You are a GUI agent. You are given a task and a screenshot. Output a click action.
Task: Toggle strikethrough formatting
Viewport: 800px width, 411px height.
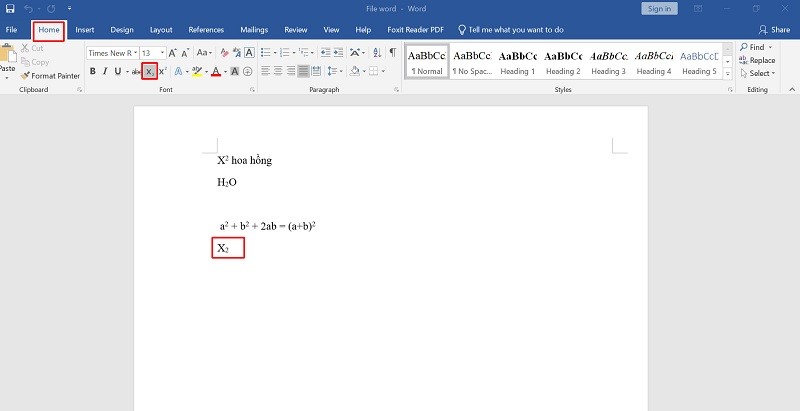(136, 72)
